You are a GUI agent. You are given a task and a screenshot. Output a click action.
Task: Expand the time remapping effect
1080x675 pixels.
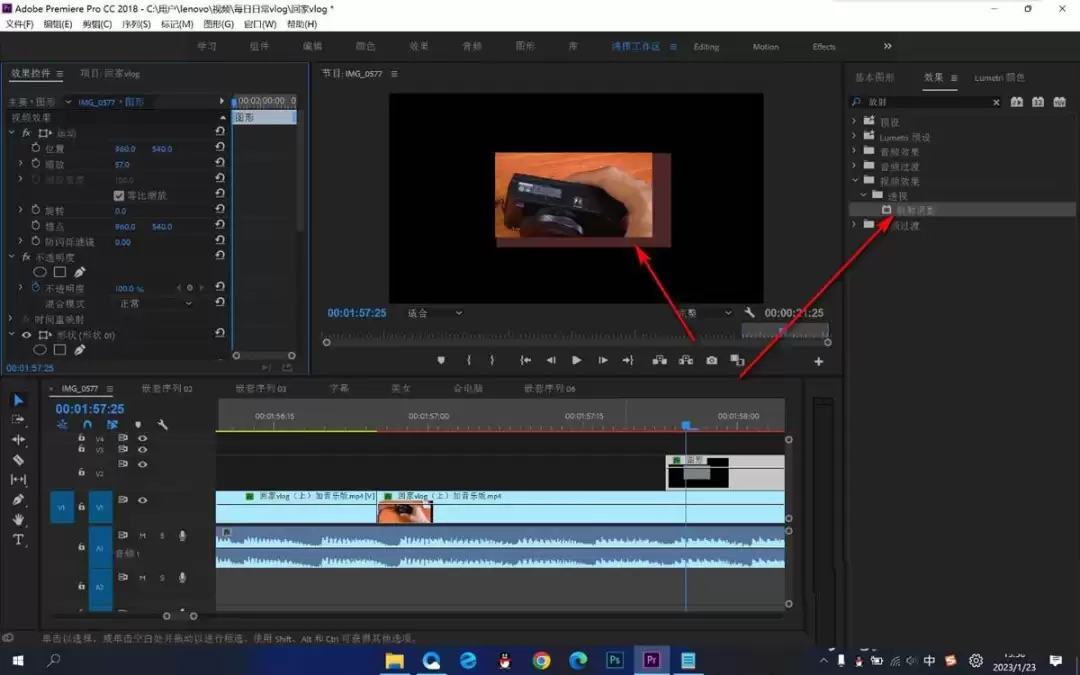[x=10, y=319]
